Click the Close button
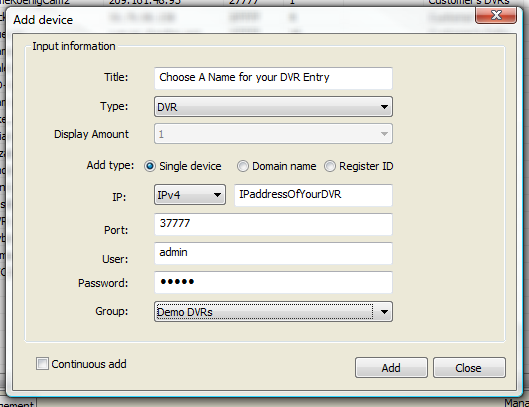 [x=469, y=368]
